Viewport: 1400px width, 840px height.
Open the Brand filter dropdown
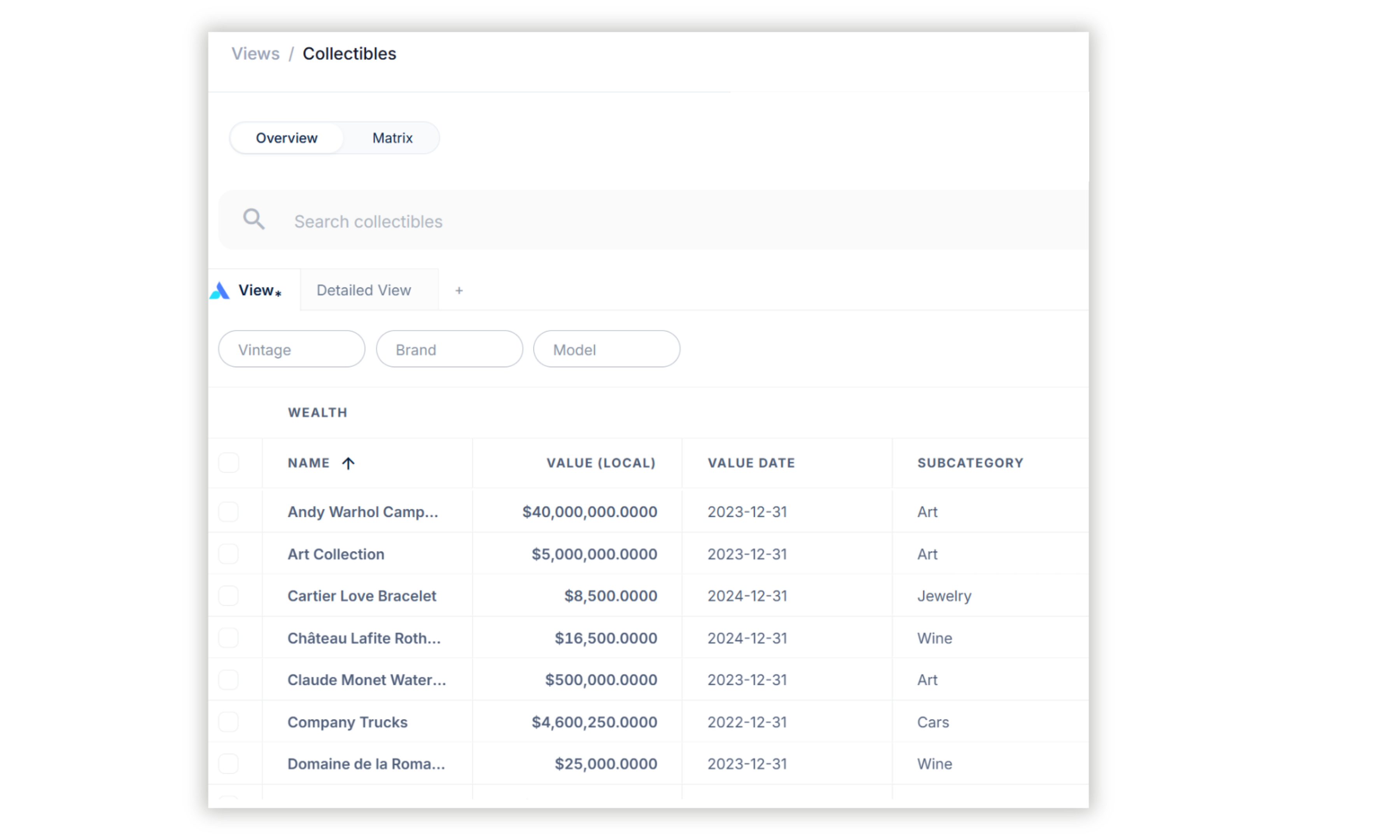449,349
